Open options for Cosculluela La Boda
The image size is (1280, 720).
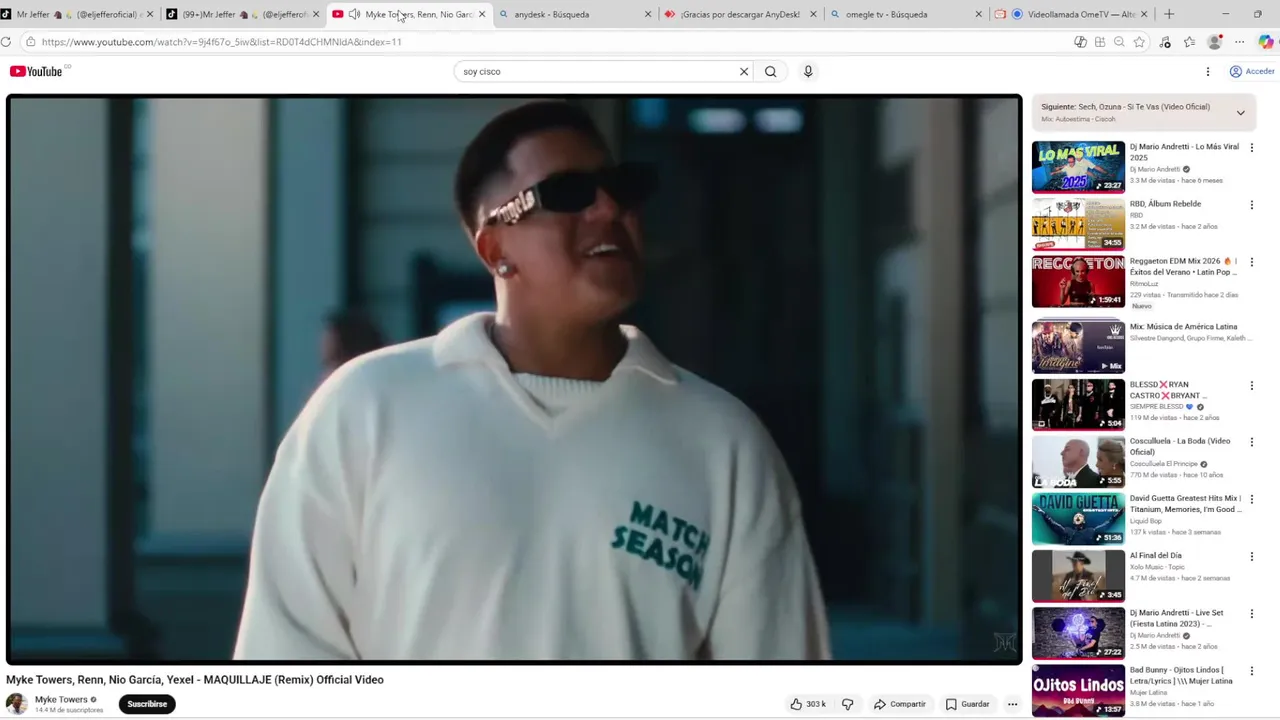pyautogui.click(x=1251, y=442)
